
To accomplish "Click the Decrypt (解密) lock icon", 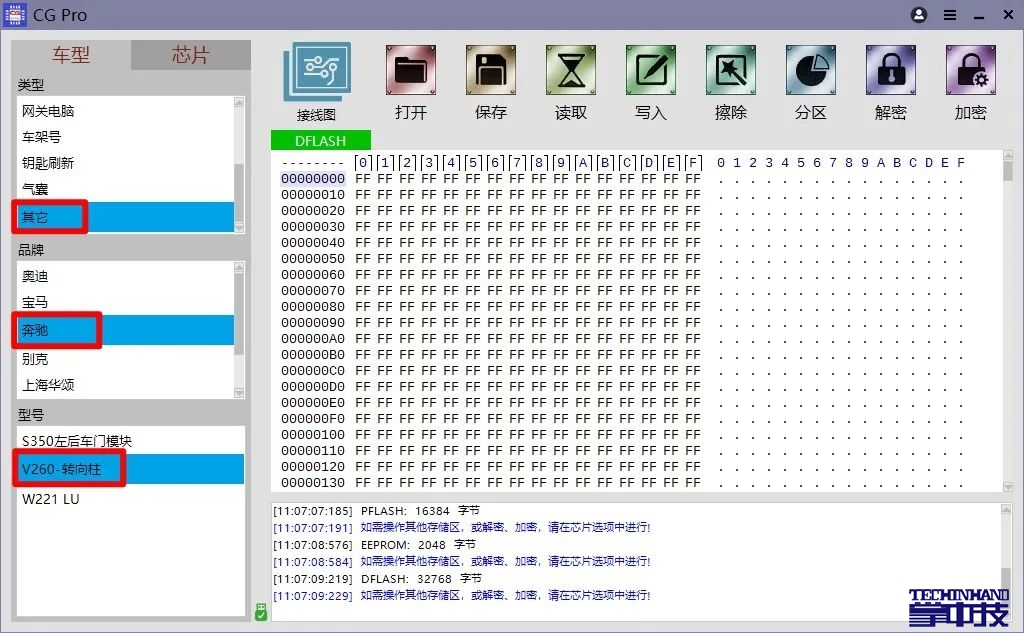I will [x=891, y=72].
